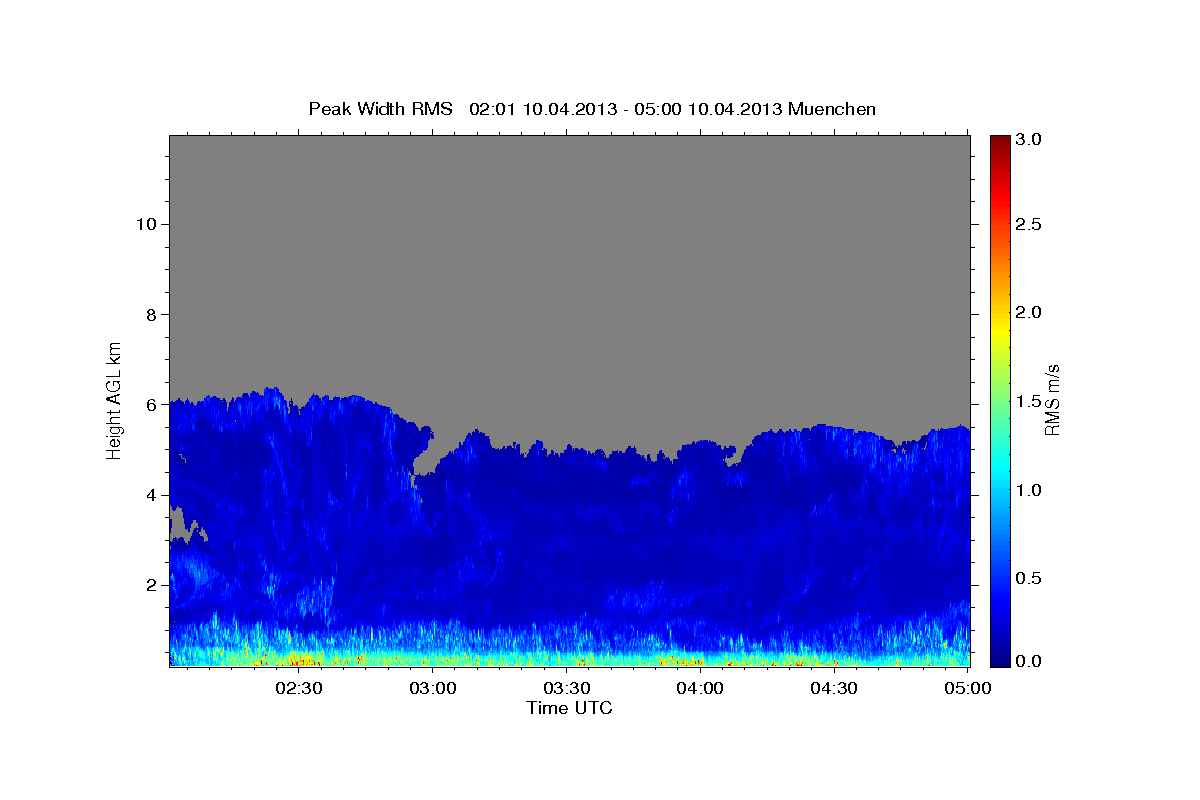Click the 04:00 time tick label
Image resolution: width=1200 pixels, height=800 pixels.
click(x=700, y=688)
